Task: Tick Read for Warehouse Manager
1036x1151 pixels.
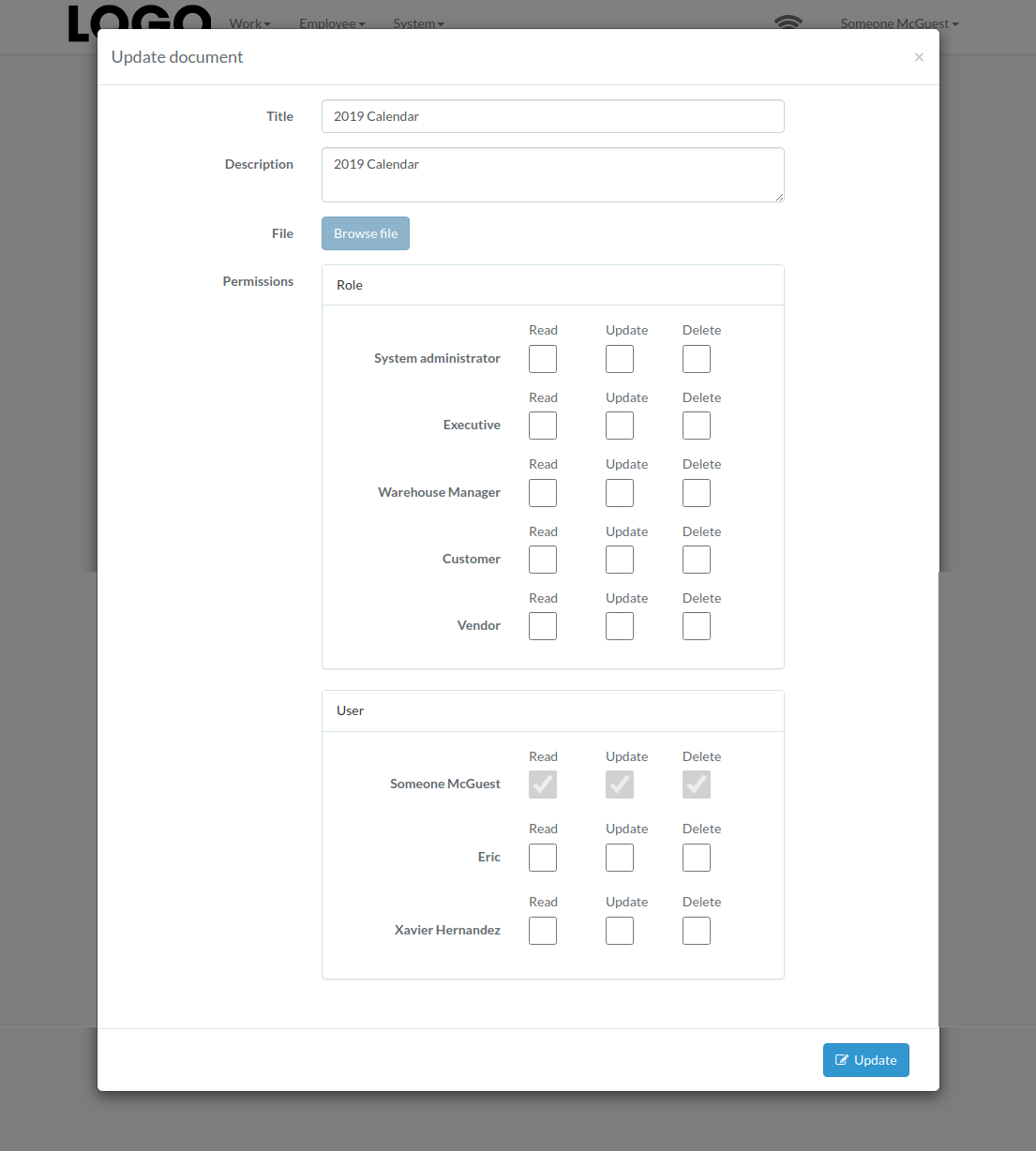Action: click(x=543, y=493)
